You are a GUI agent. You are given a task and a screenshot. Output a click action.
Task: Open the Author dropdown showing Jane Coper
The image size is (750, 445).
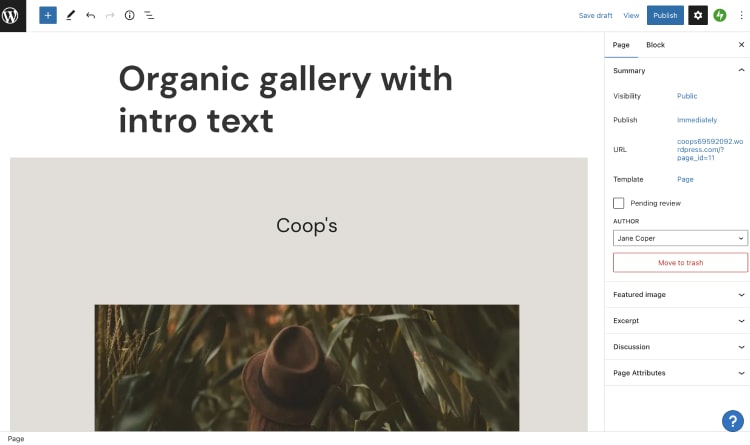tap(680, 238)
